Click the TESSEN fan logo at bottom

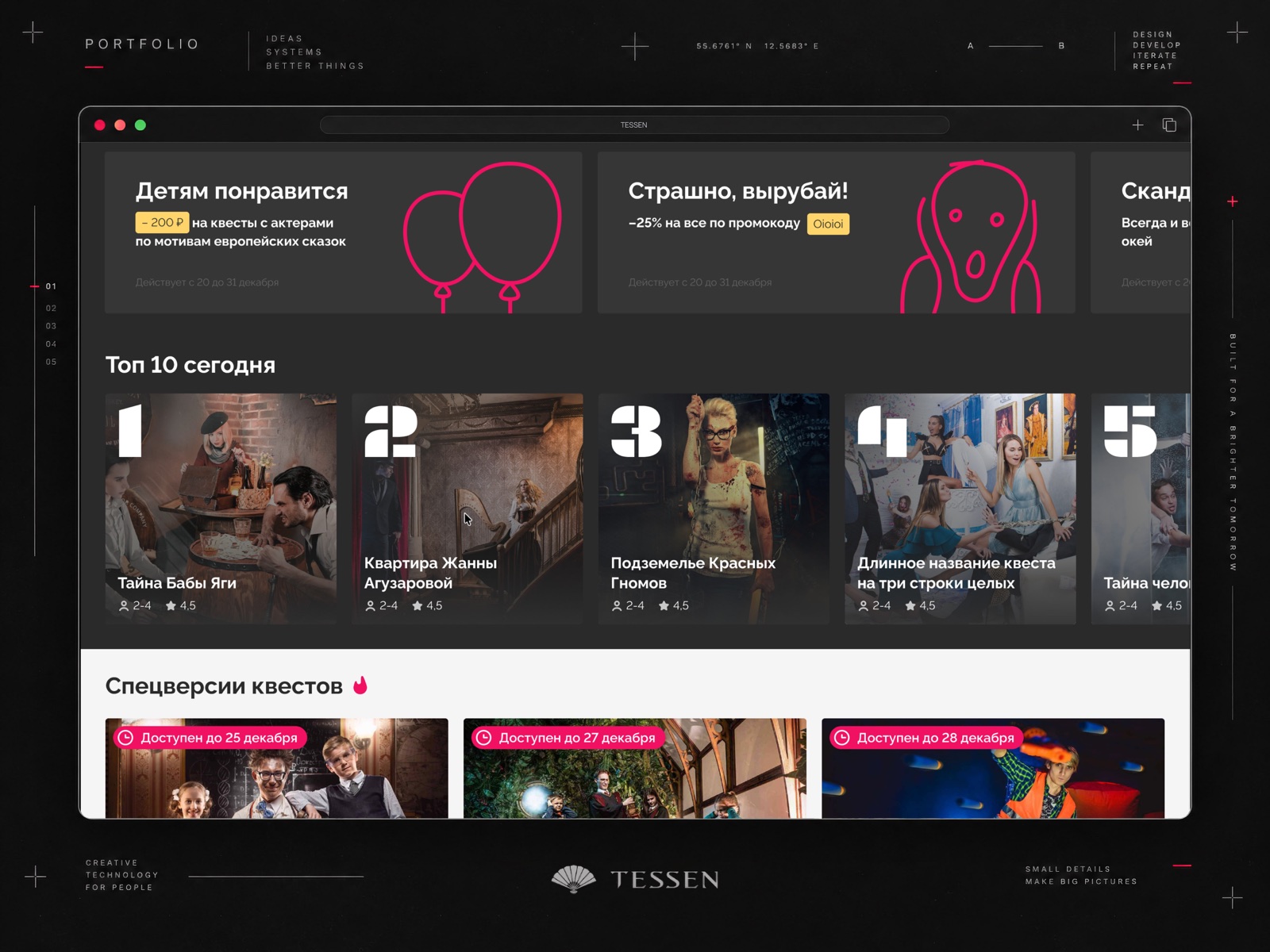[x=574, y=879]
